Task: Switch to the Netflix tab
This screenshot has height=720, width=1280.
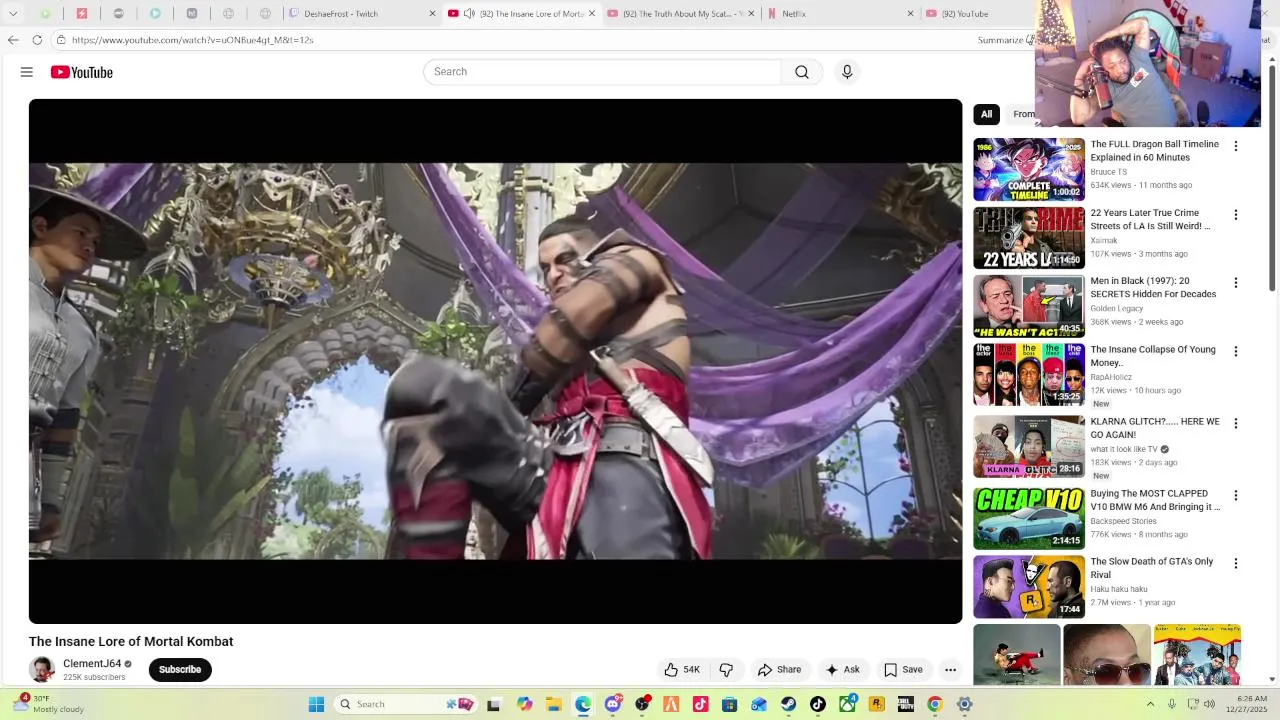Action: pyautogui.click(x=840, y=14)
